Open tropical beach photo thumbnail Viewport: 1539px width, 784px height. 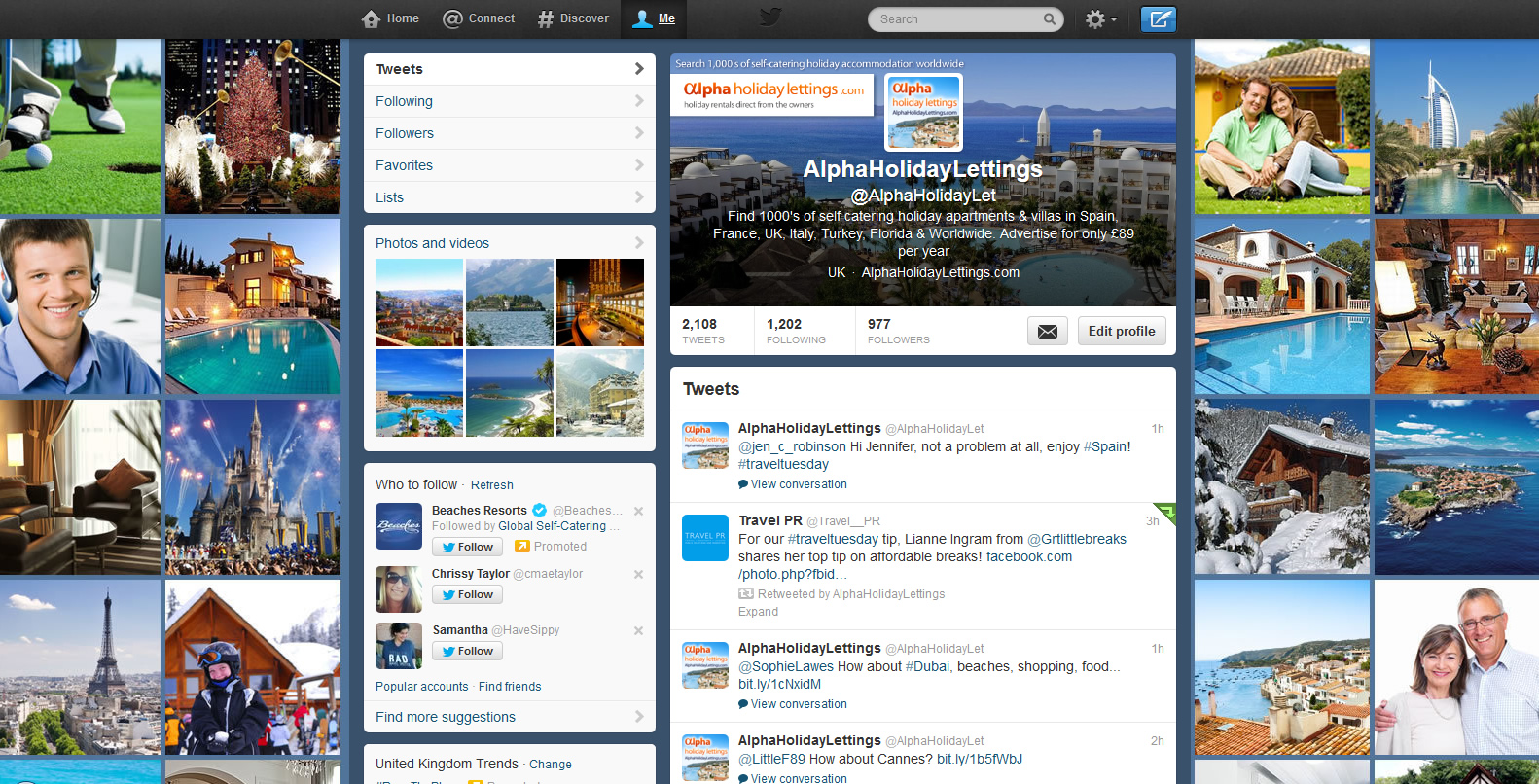(x=510, y=393)
